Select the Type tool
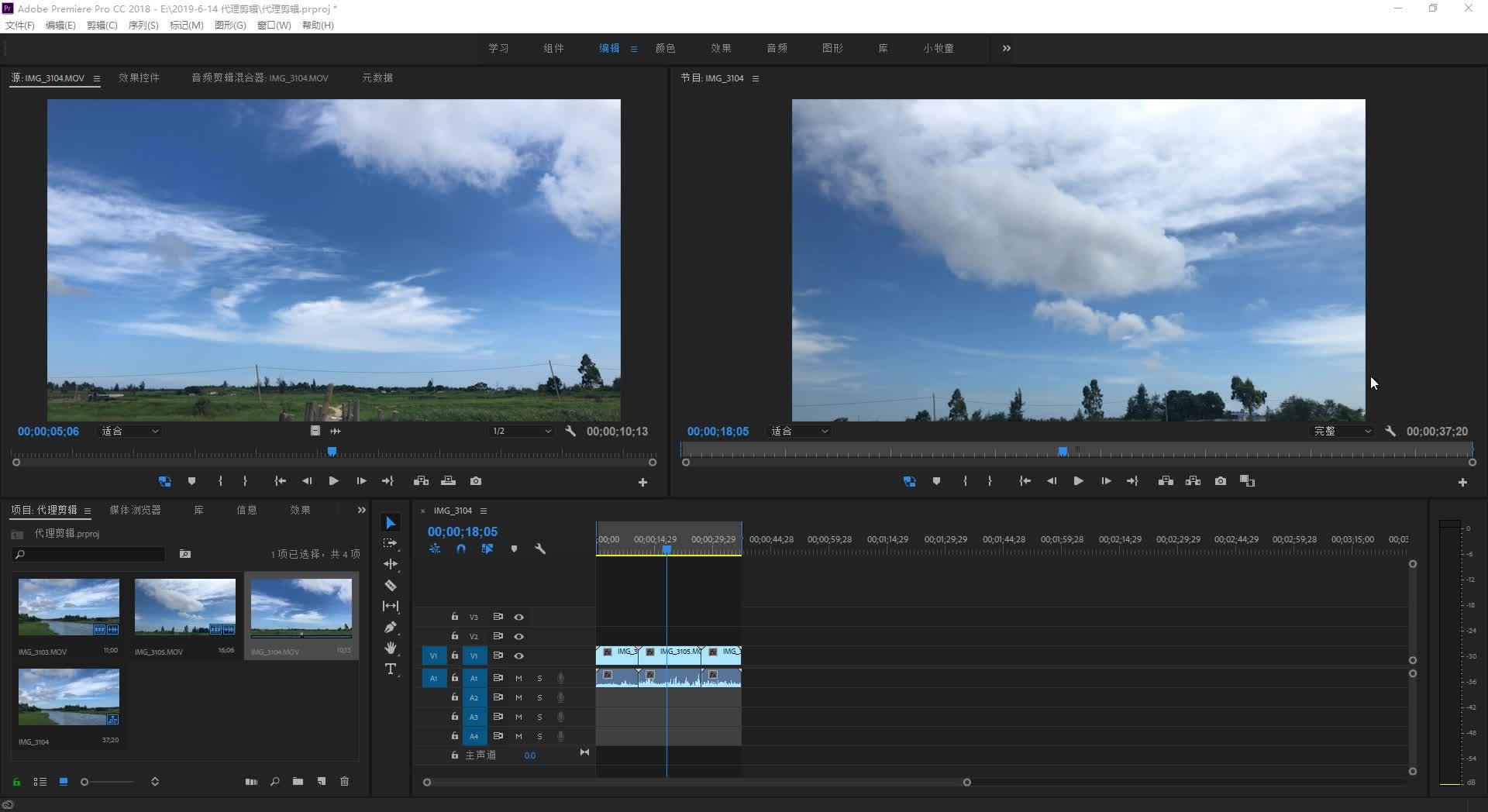This screenshot has height=812, width=1488. tap(391, 669)
